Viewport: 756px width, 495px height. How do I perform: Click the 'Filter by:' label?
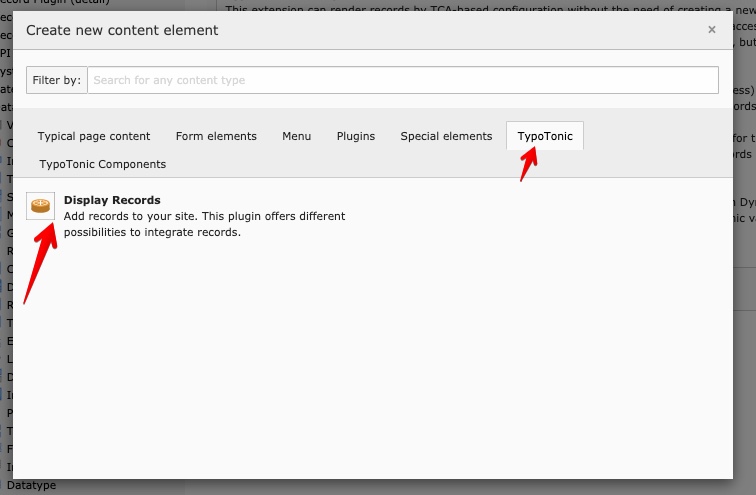pyautogui.click(x=57, y=80)
